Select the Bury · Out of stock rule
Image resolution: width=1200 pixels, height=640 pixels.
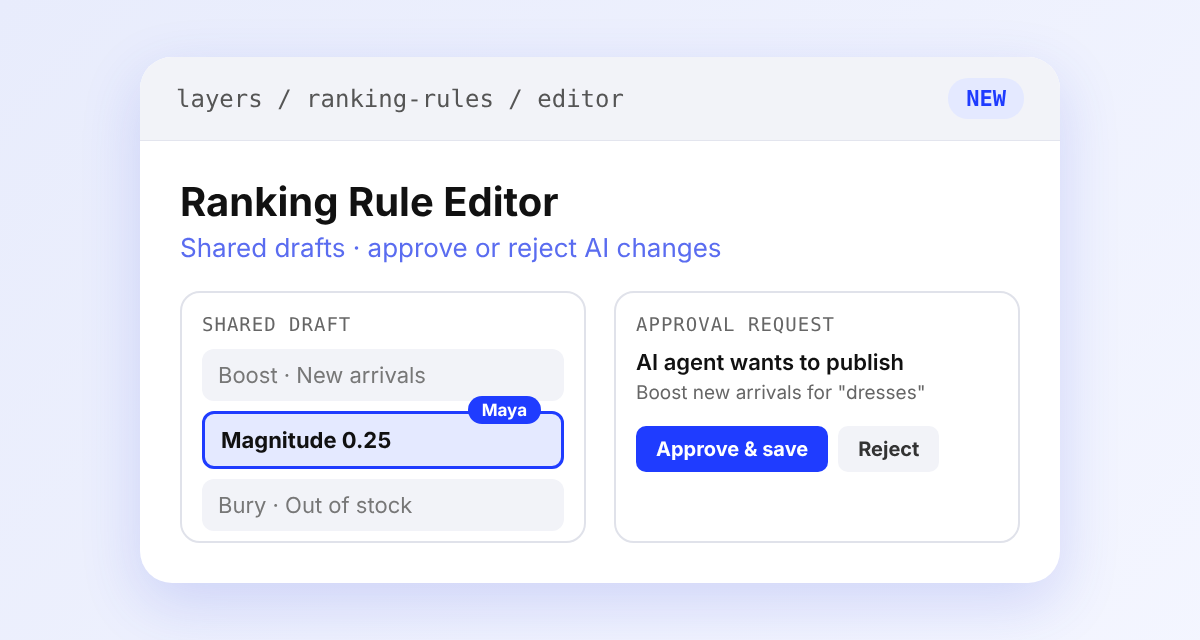(383, 505)
